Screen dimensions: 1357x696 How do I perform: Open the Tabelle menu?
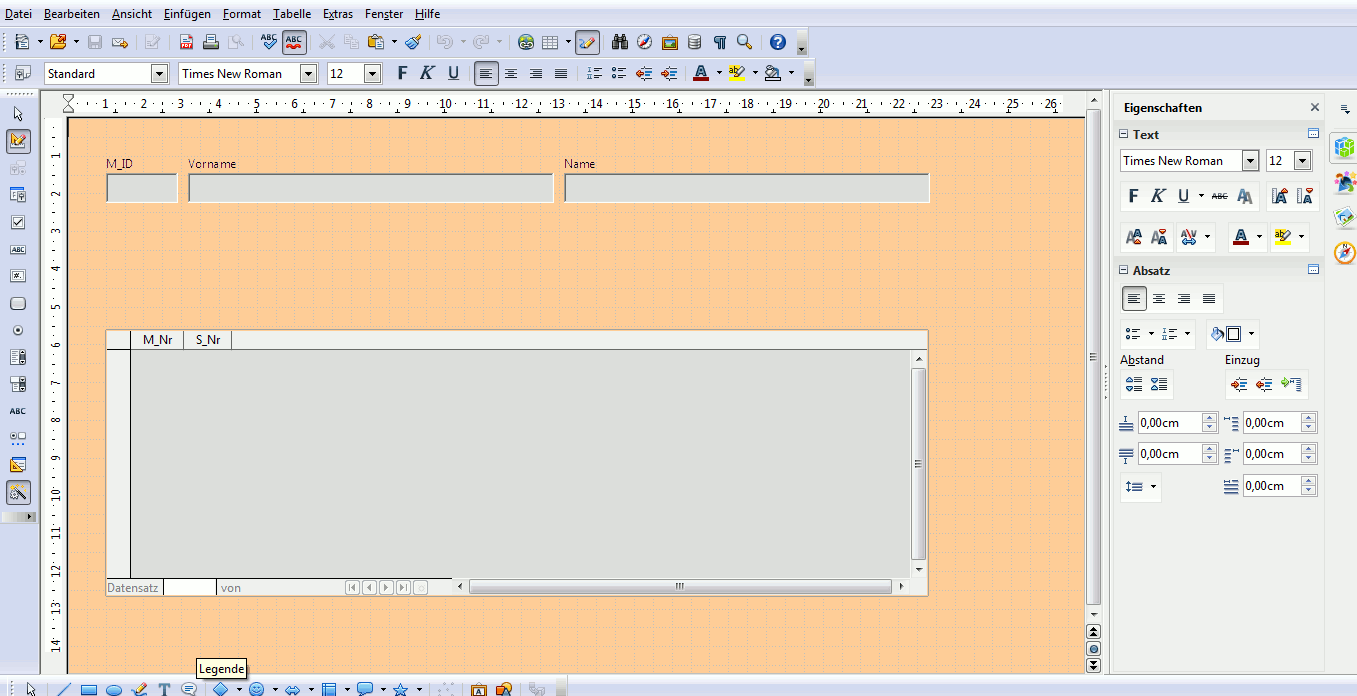tap(292, 14)
